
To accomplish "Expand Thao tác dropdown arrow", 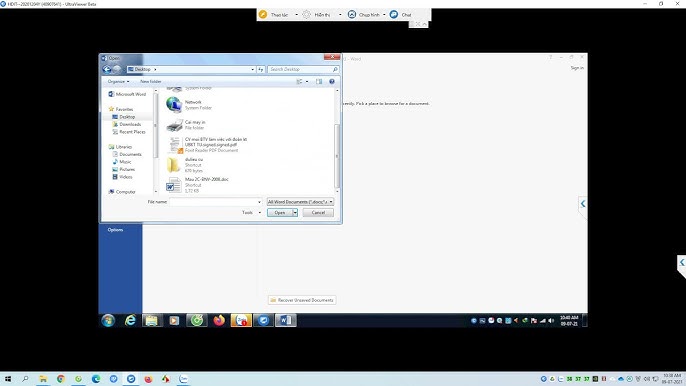I will click(296, 14).
